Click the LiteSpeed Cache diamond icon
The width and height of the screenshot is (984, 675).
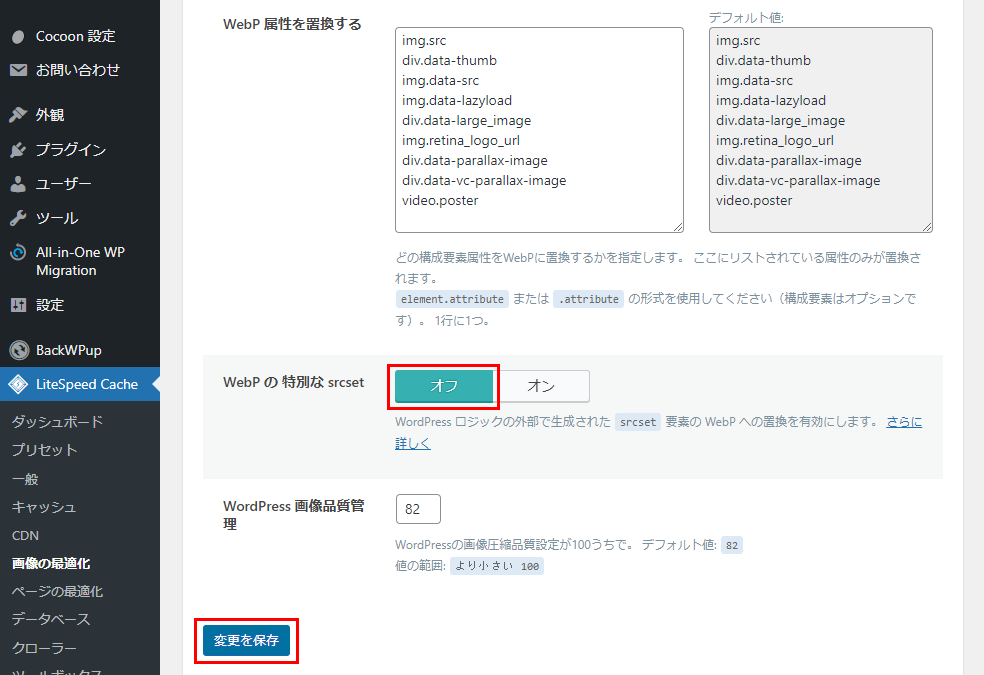pyautogui.click(x=18, y=384)
